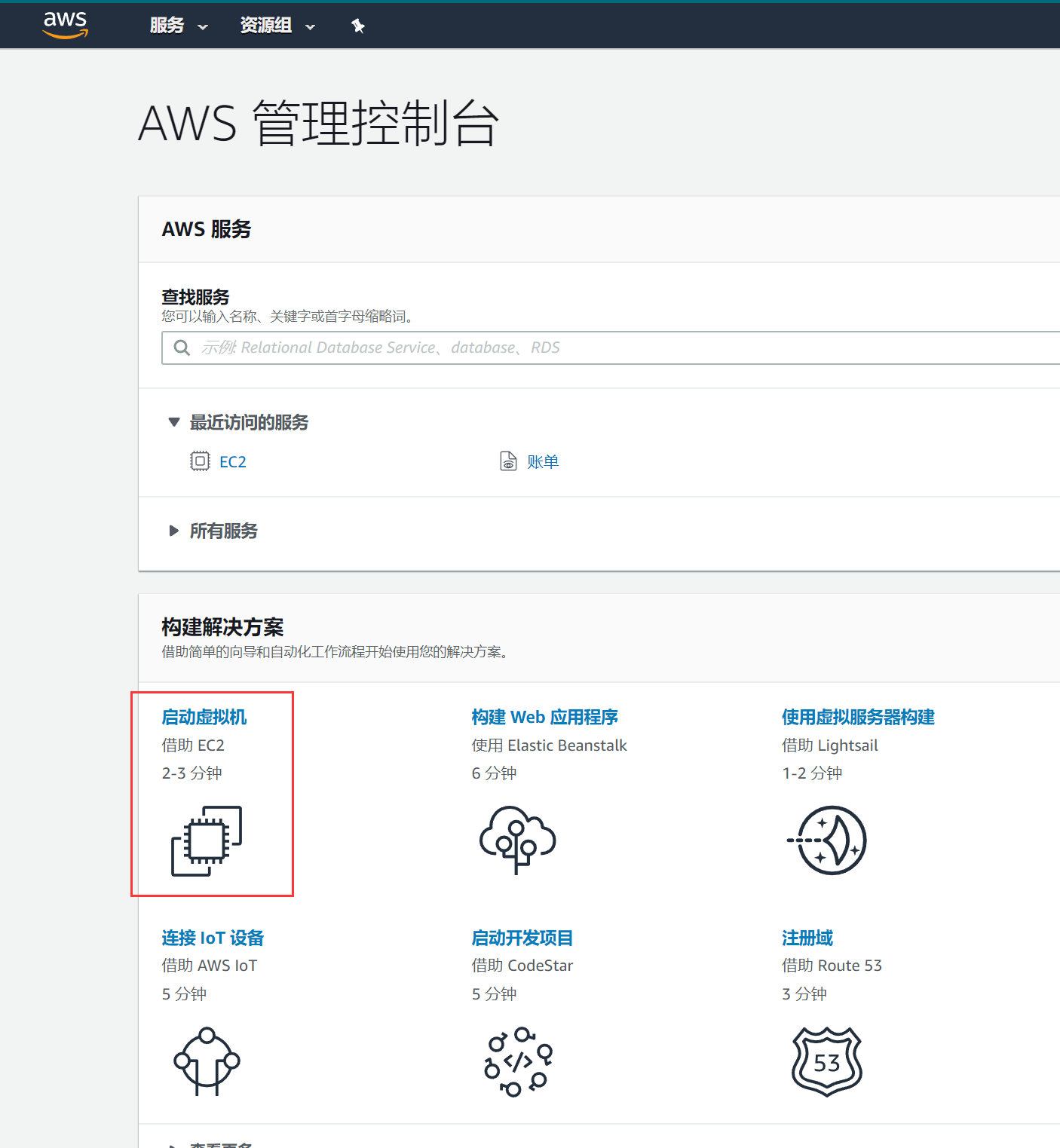Click into the 查找服务 search field
The width and height of the screenshot is (1060, 1148).
coord(611,347)
